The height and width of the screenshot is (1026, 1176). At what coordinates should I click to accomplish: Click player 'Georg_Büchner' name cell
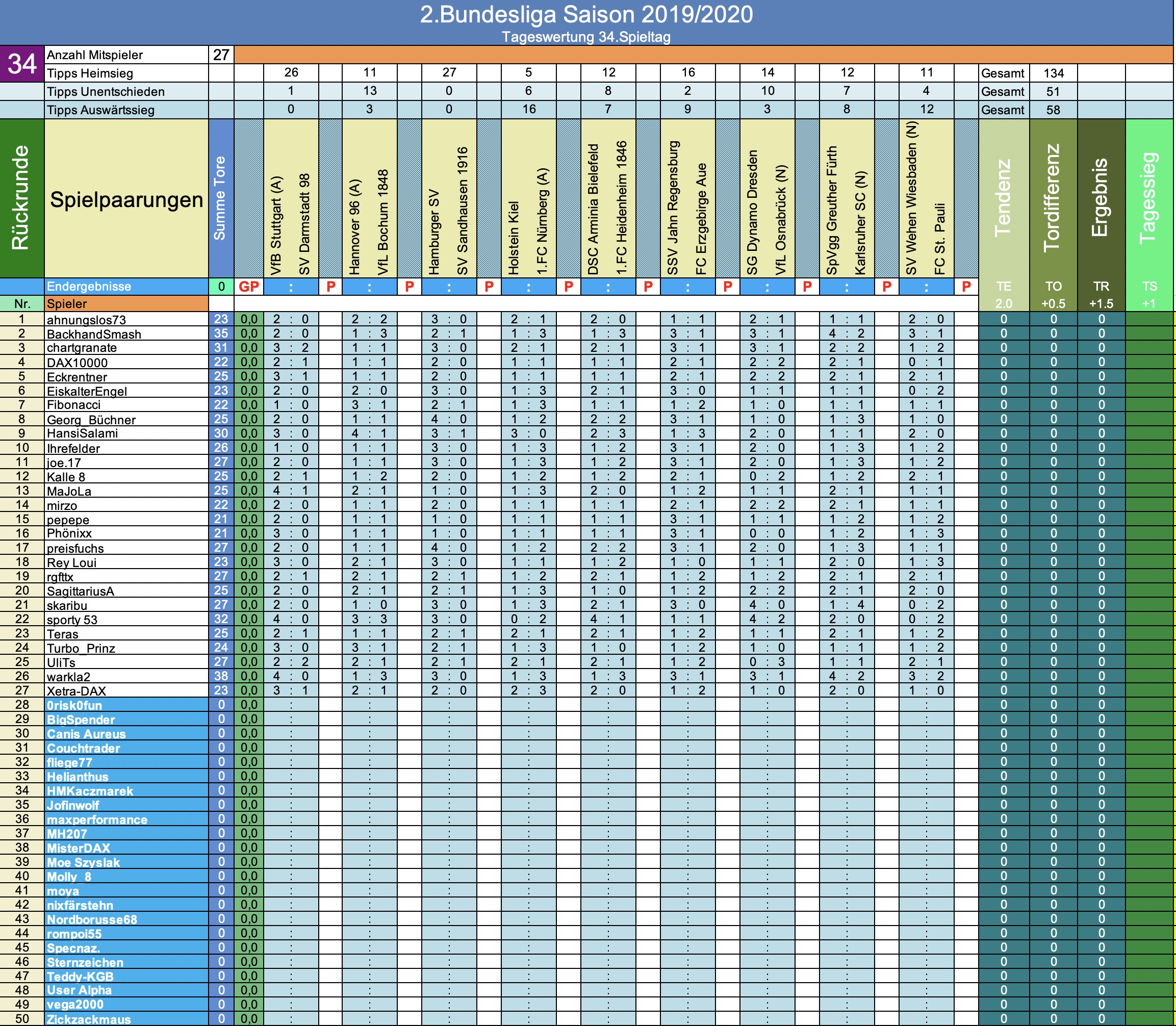click(126, 419)
